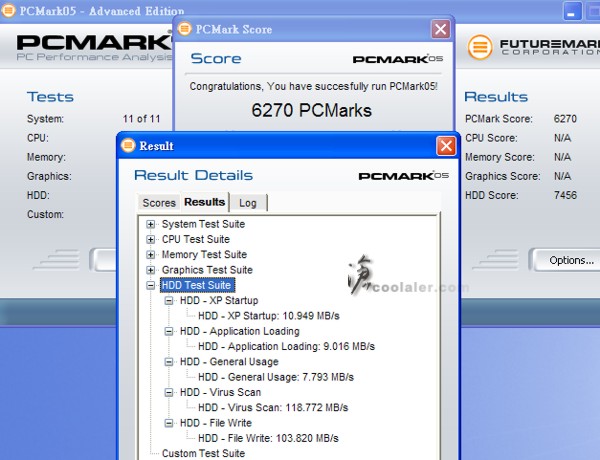Click the Result dialog title icon
This screenshot has width=600, height=460.
pyautogui.click(x=128, y=145)
